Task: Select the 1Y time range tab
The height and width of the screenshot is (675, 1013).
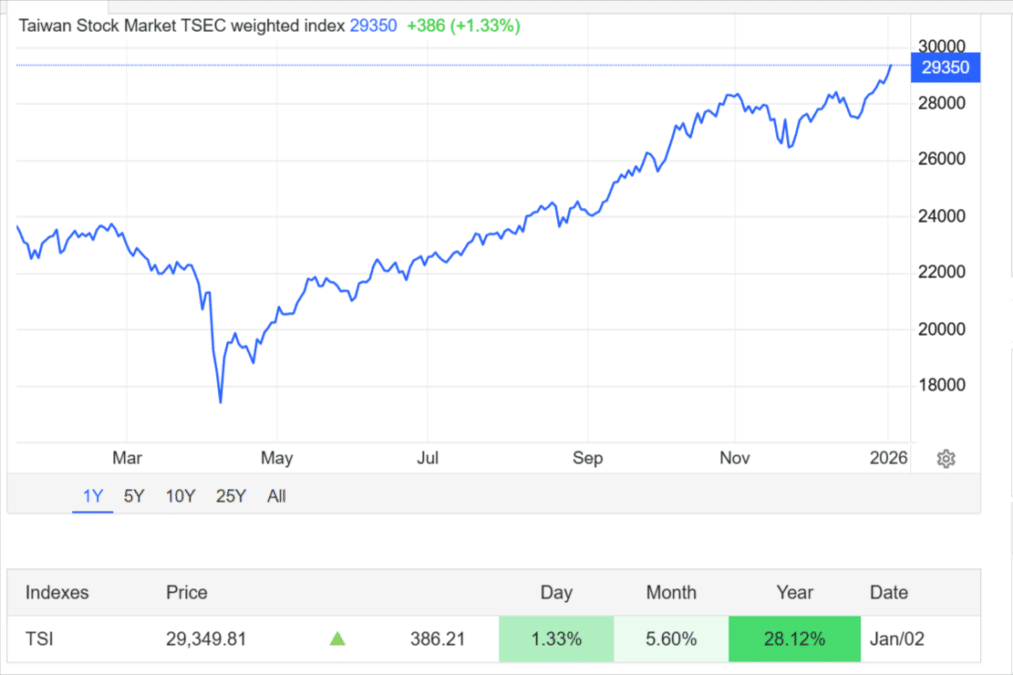Action: 92,496
